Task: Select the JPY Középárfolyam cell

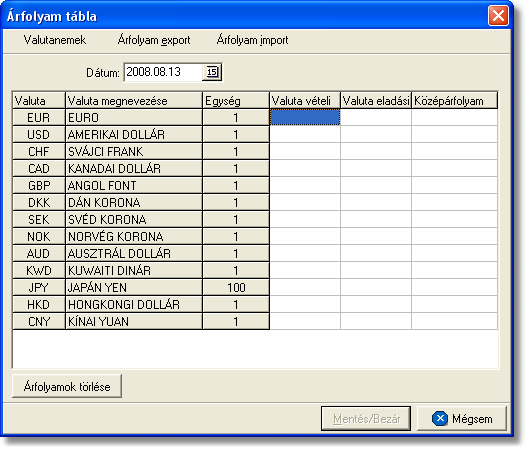Action: pos(455,287)
